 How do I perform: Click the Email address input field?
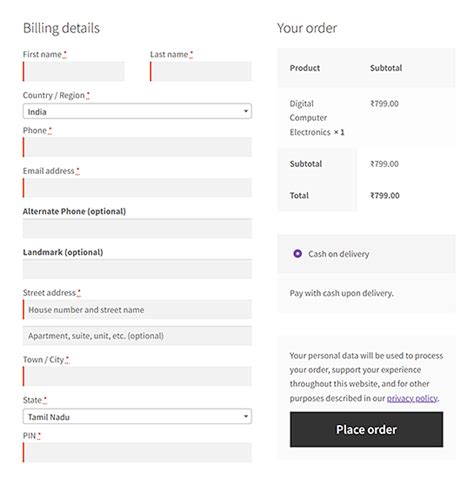137,188
